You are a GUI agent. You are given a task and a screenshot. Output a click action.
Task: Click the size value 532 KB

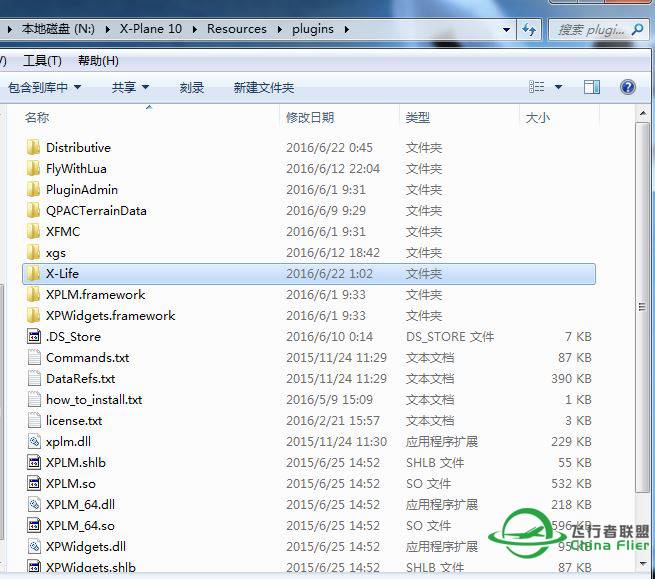[571, 483]
